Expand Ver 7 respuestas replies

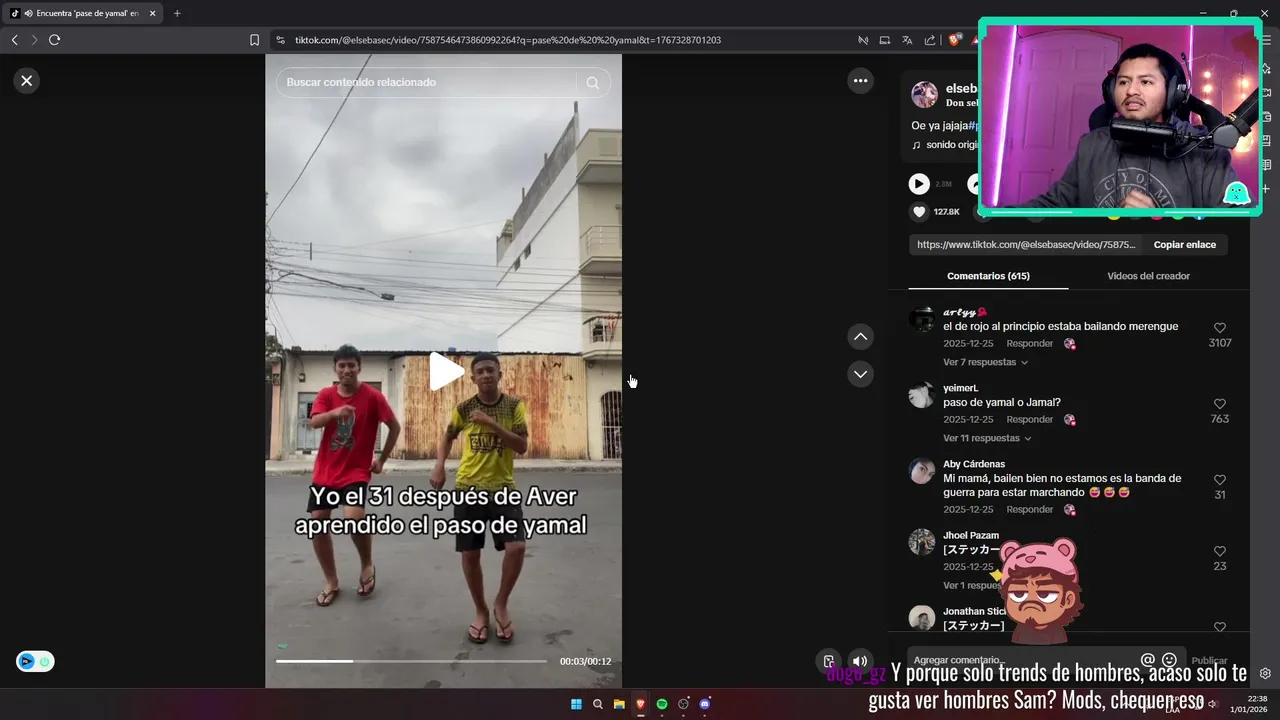tap(985, 362)
